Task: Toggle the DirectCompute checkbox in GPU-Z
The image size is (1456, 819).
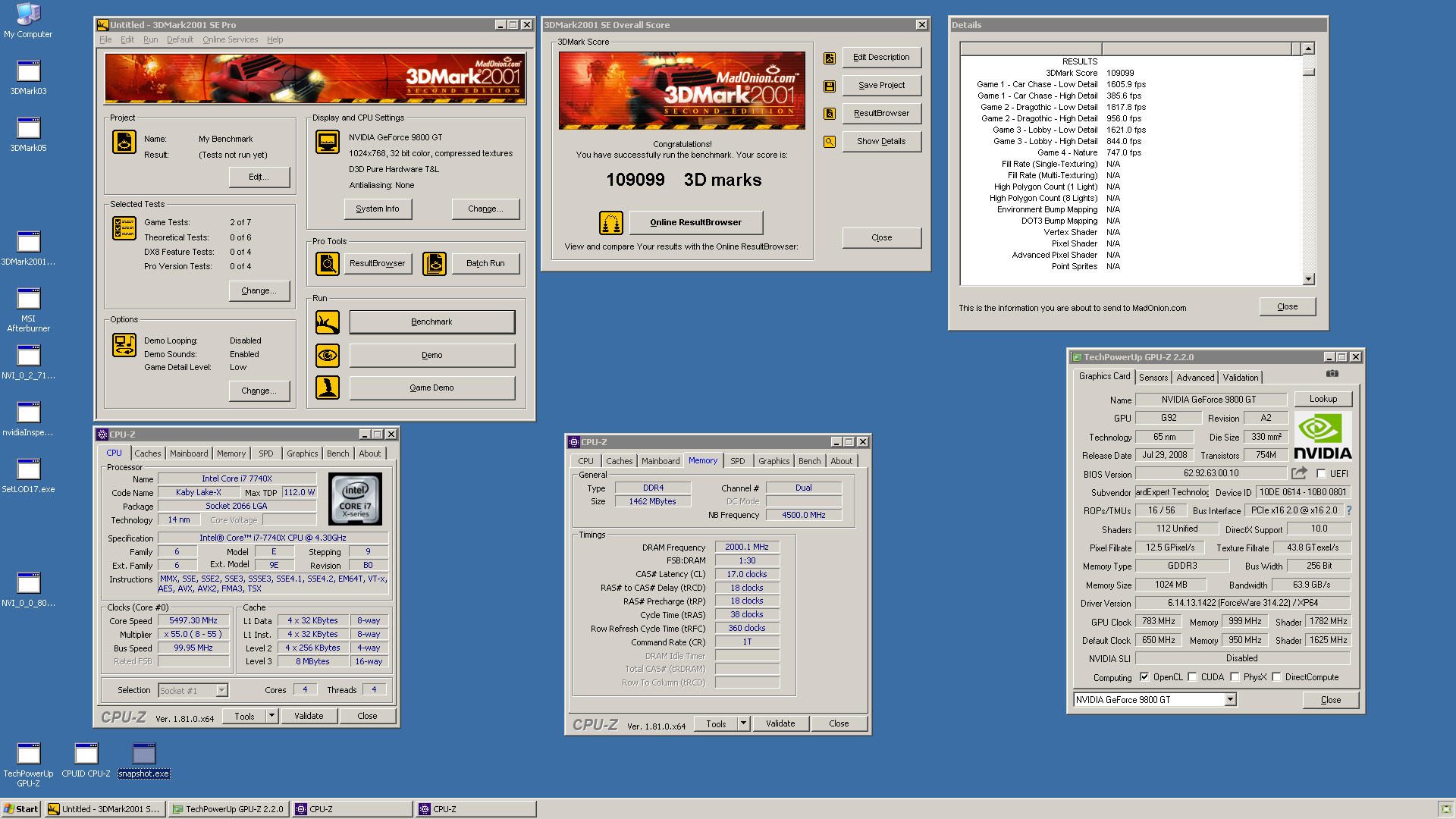Action: tap(1276, 677)
